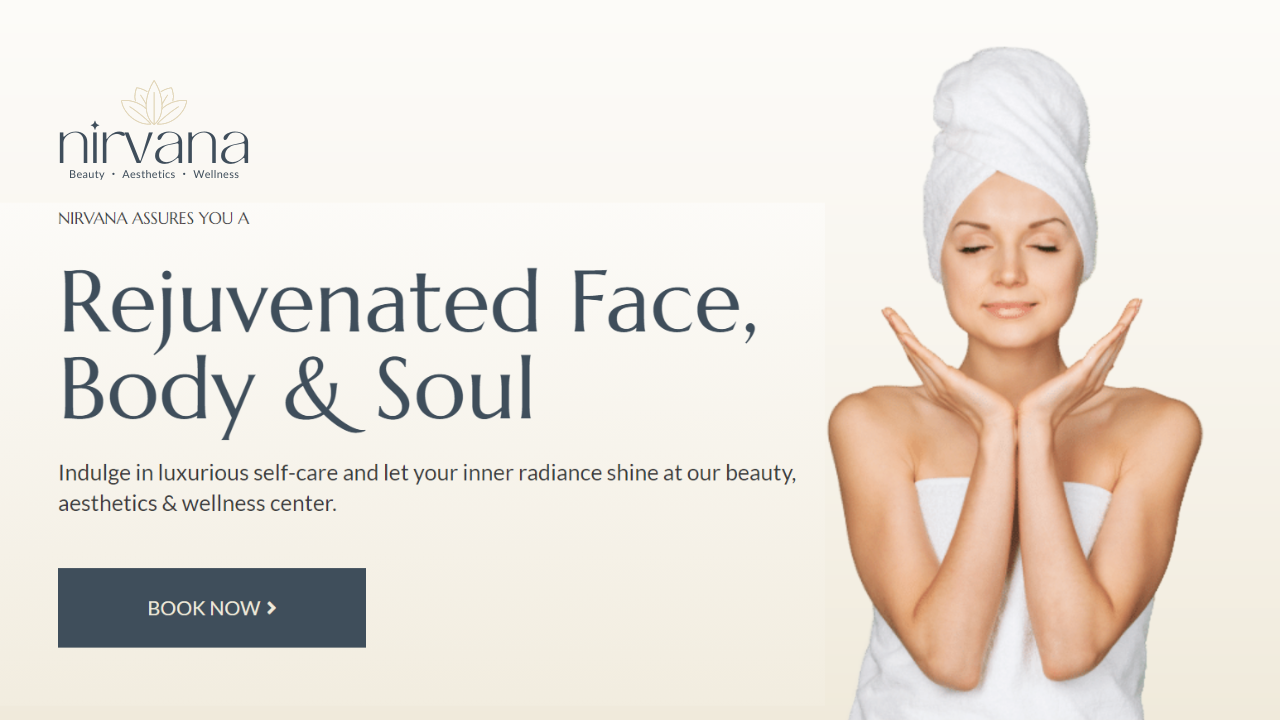Click the word Wellness under the logo
Screen dimensions: 1280x720
click(x=216, y=174)
